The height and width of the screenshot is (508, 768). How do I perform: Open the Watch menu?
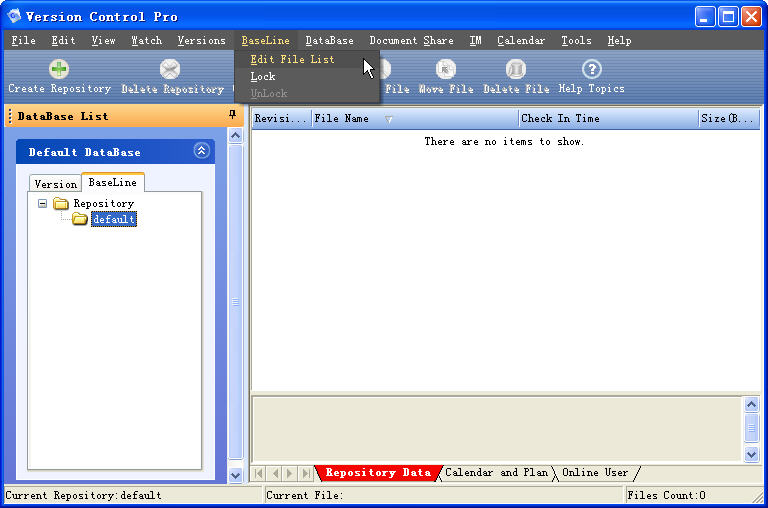(x=146, y=40)
